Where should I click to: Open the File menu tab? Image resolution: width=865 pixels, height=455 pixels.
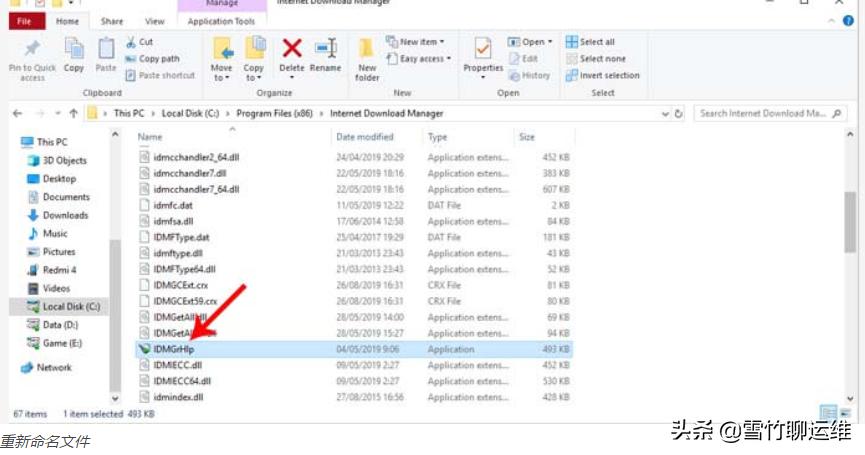(x=24, y=21)
